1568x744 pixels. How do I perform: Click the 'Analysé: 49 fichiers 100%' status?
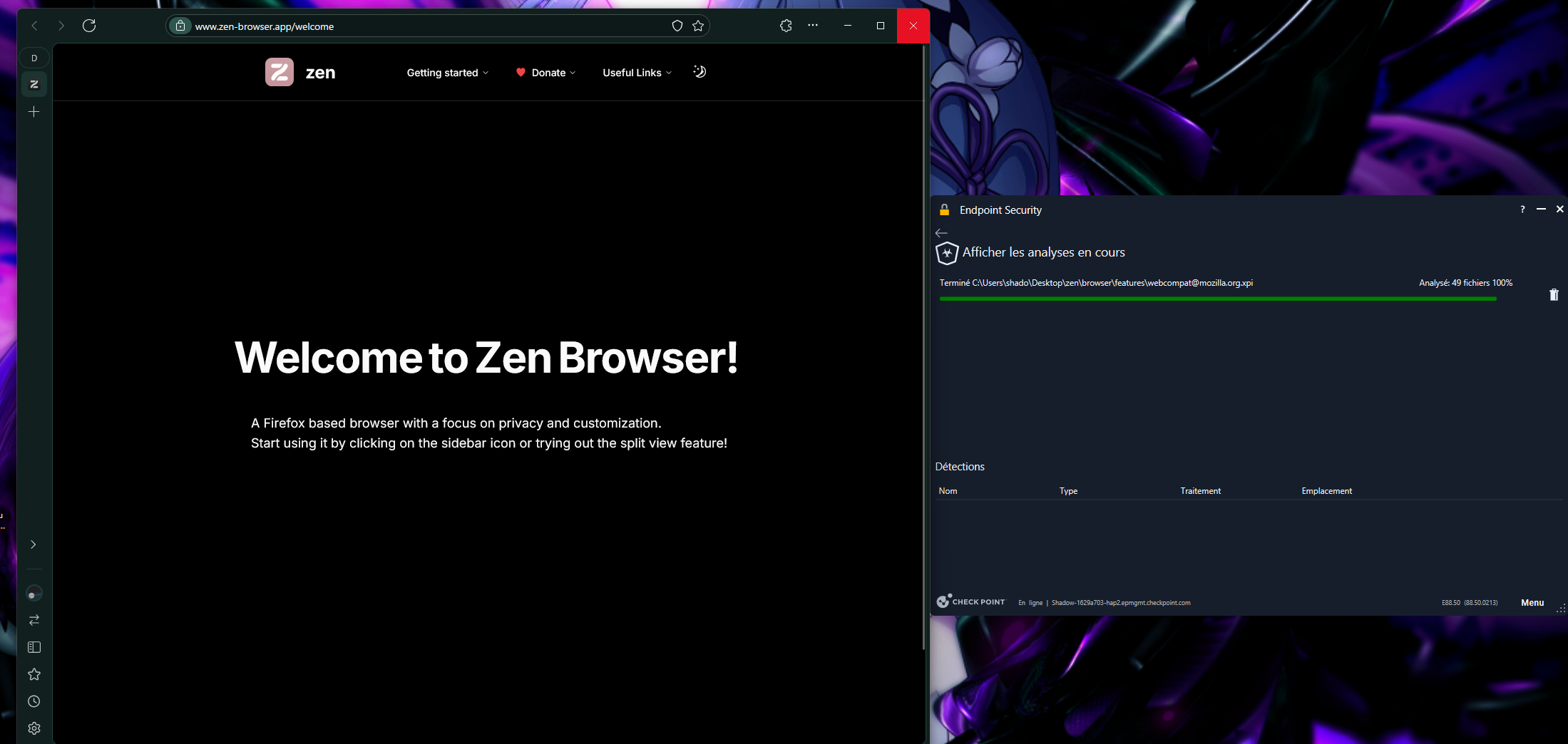[1465, 283]
